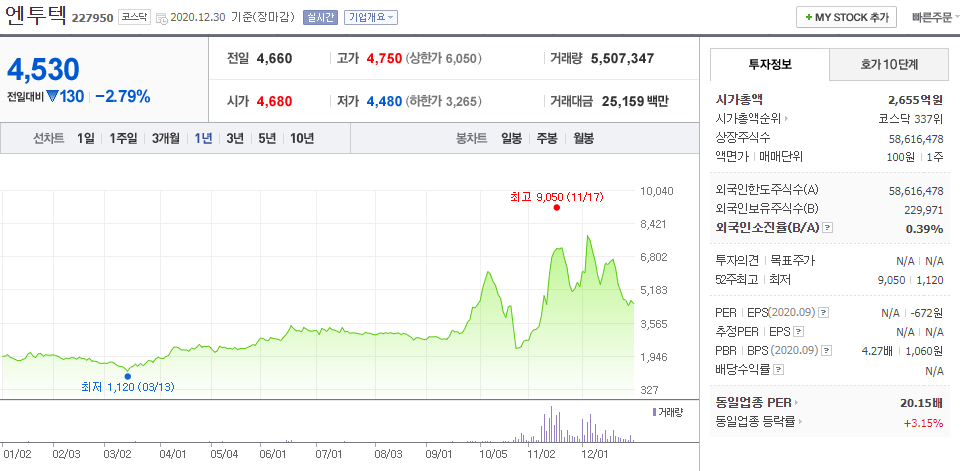Open help icon next to PBR BPS(2020.09)
This screenshot has width=964, height=471.
click(x=826, y=351)
